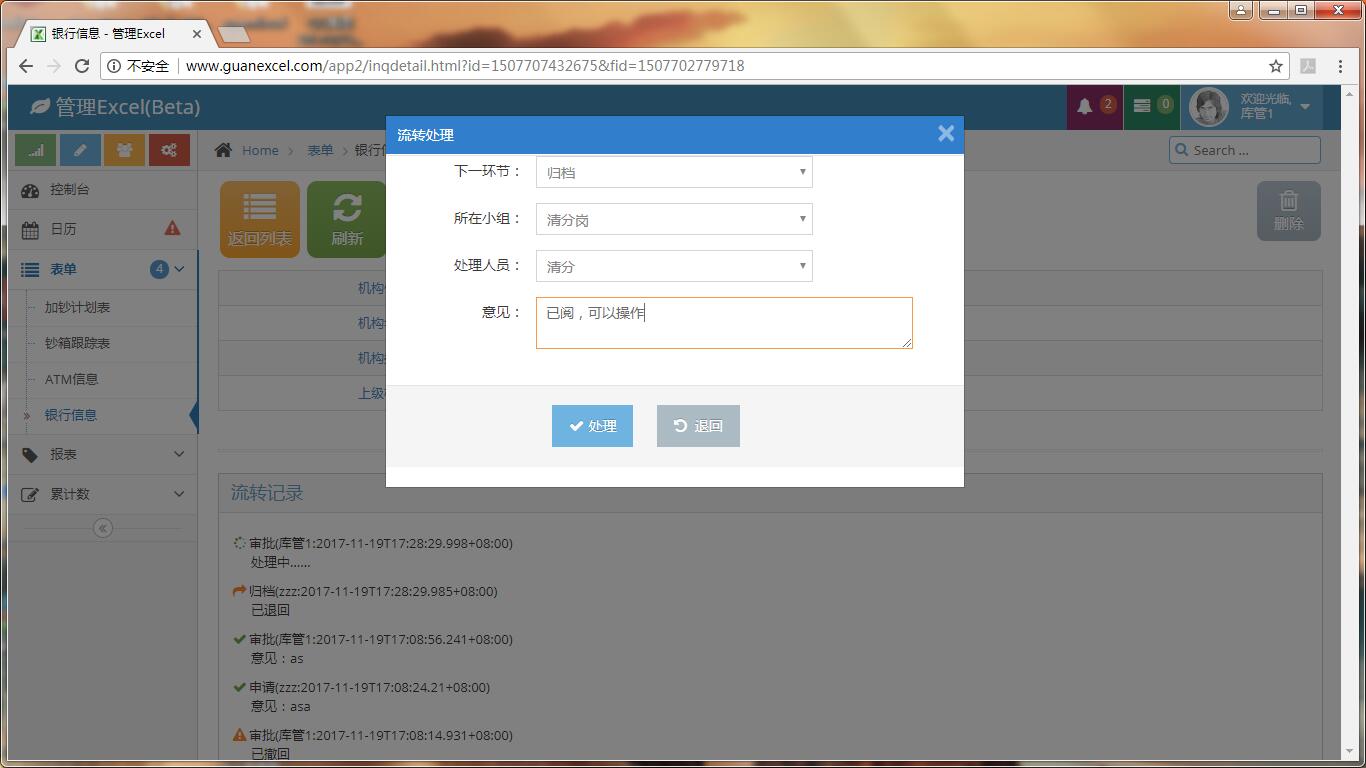Click the red settings gears icon

pos(169,150)
